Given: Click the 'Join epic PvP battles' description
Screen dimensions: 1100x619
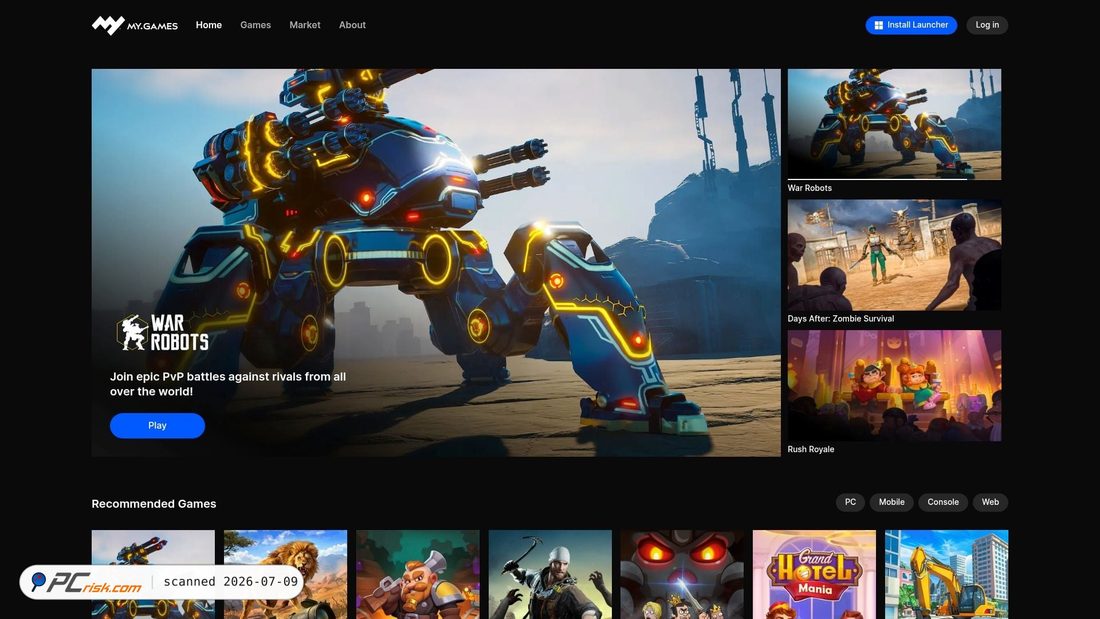Looking at the screenshot, I should coord(228,384).
